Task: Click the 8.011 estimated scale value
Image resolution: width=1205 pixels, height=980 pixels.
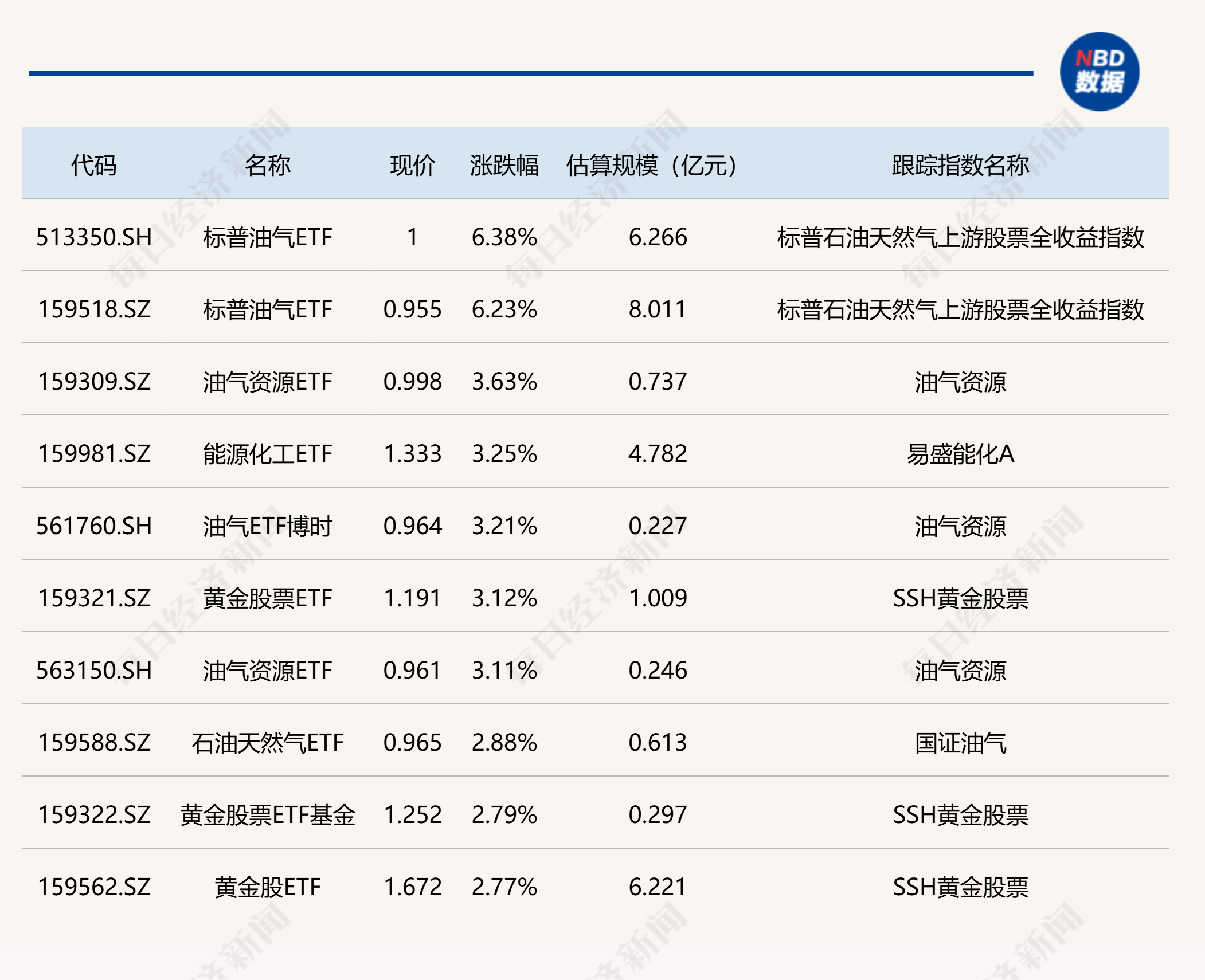Action: click(657, 309)
